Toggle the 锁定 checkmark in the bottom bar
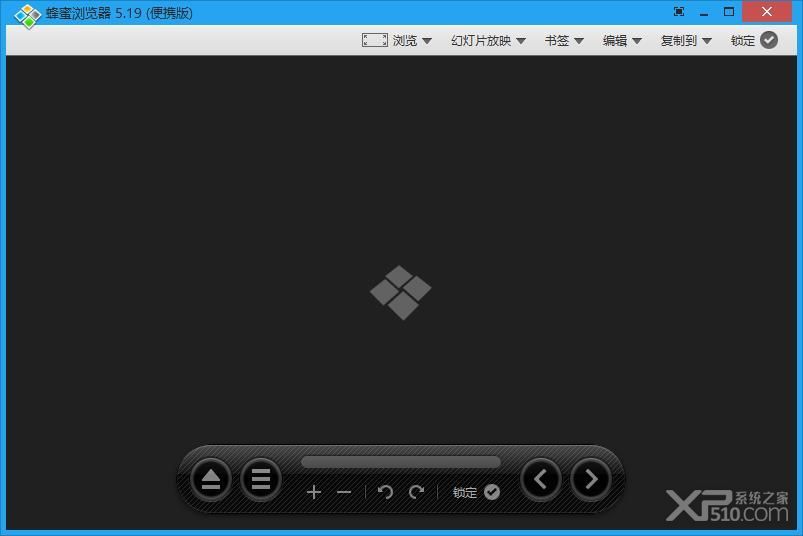 [x=492, y=492]
